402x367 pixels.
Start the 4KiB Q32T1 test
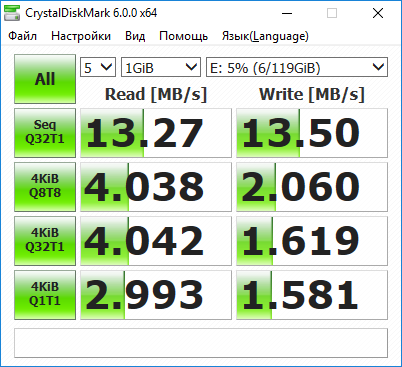[45, 241]
